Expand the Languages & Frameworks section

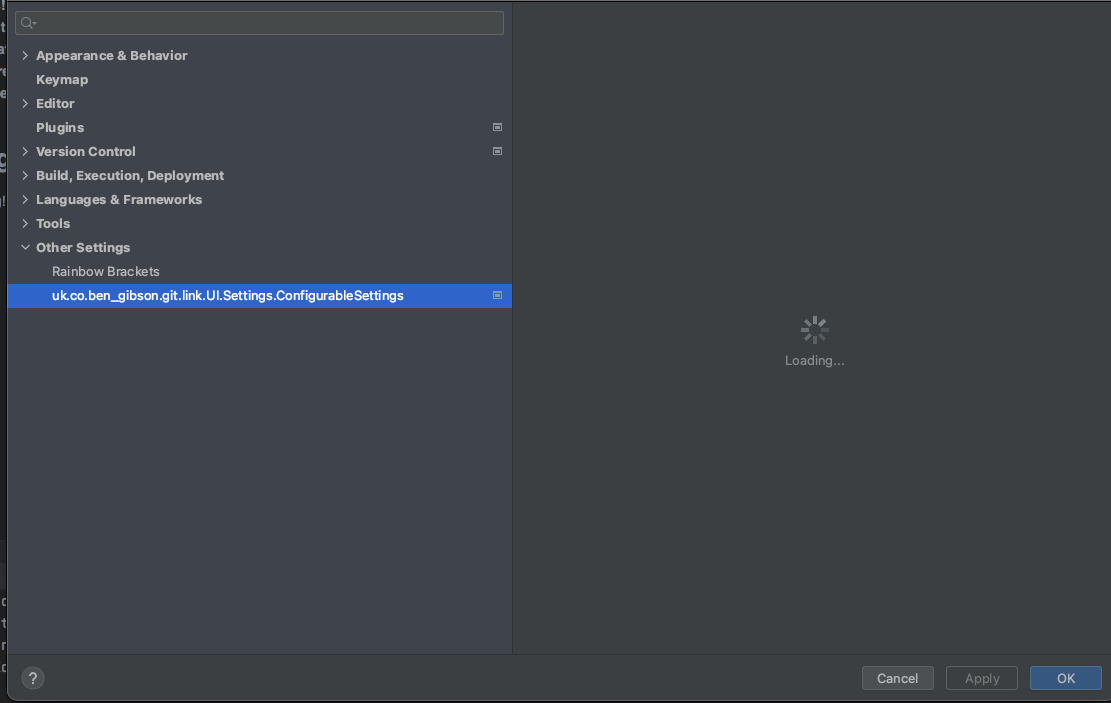tap(25, 199)
